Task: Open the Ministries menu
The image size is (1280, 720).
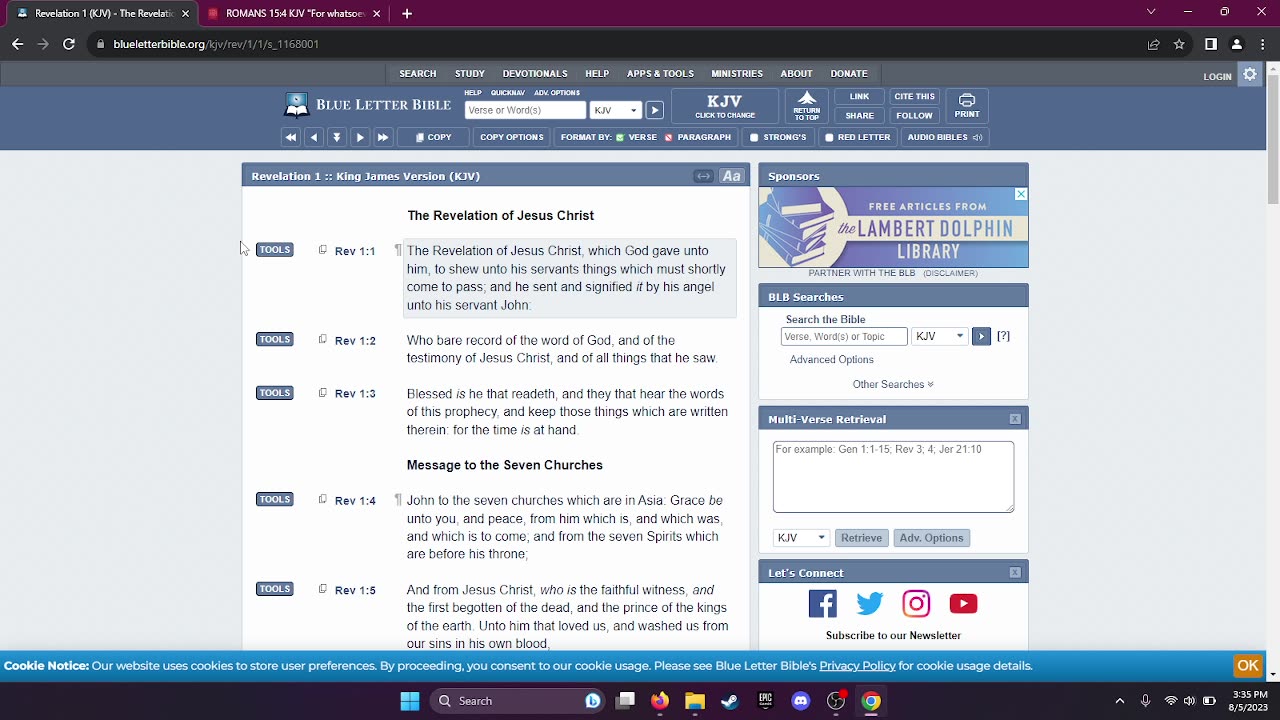Action: [x=737, y=74]
